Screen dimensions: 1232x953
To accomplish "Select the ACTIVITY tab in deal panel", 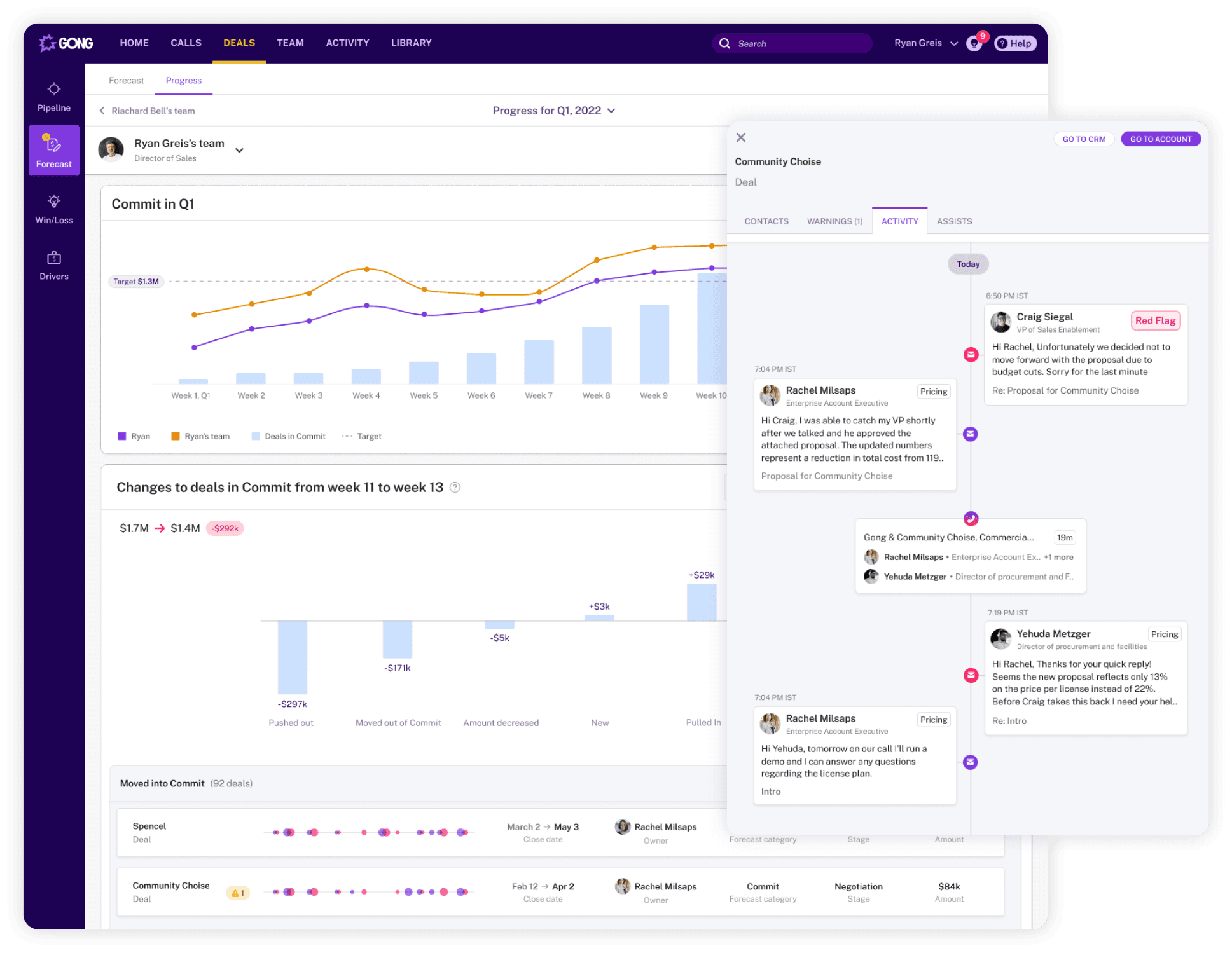I will click(x=899, y=221).
